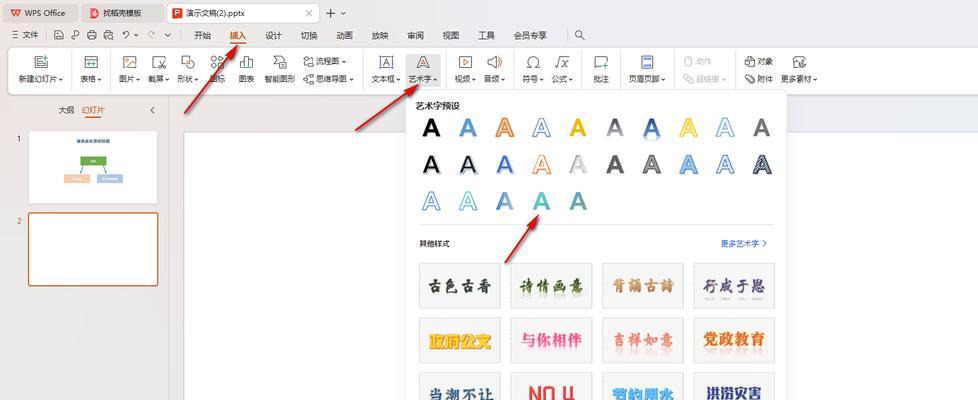Switch to the 放映 (Slideshow) tab
Screen dimensions: 978x400
tap(380, 36)
